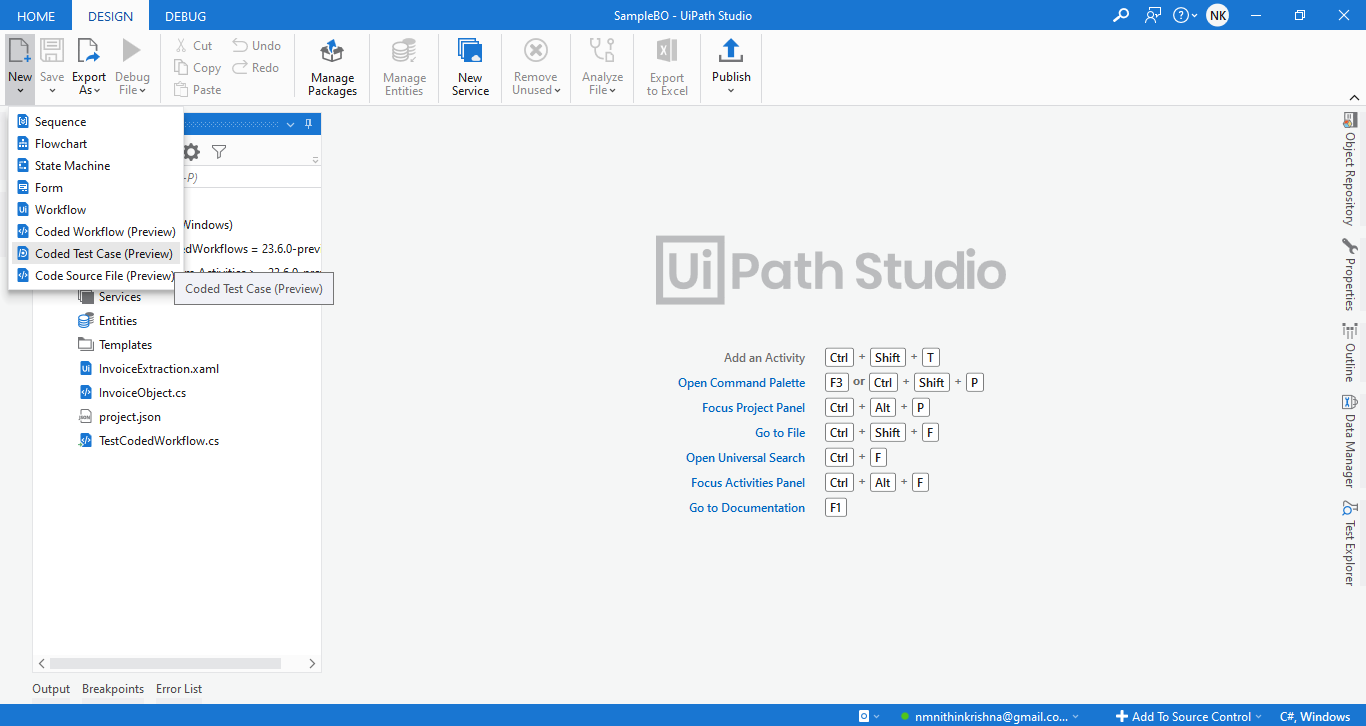Image resolution: width=1366 pixels, height=726 pixels.
Task: Click the Export As icon
Action: pos(88,51)
